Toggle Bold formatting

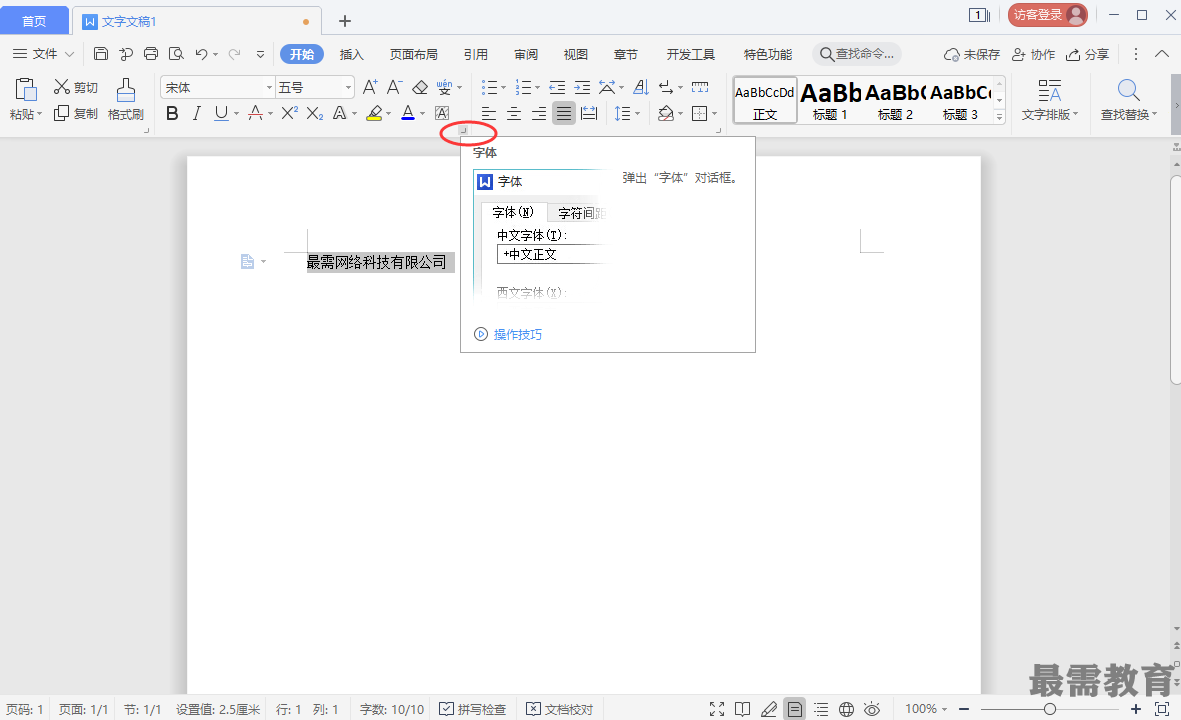[172, 113]
